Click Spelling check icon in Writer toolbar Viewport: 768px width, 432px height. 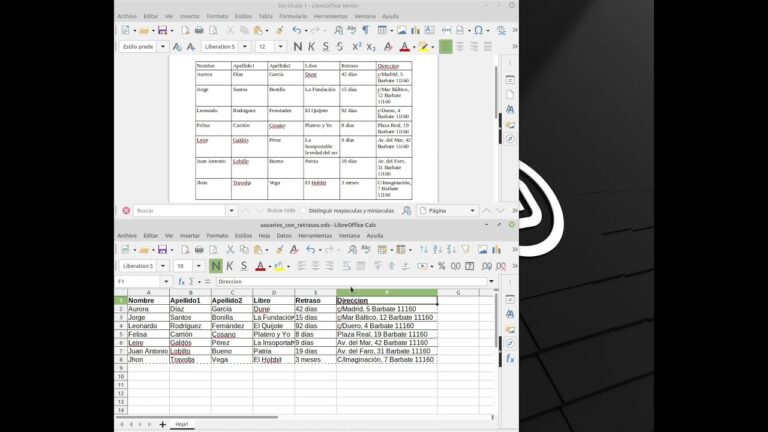coord(352,30)
